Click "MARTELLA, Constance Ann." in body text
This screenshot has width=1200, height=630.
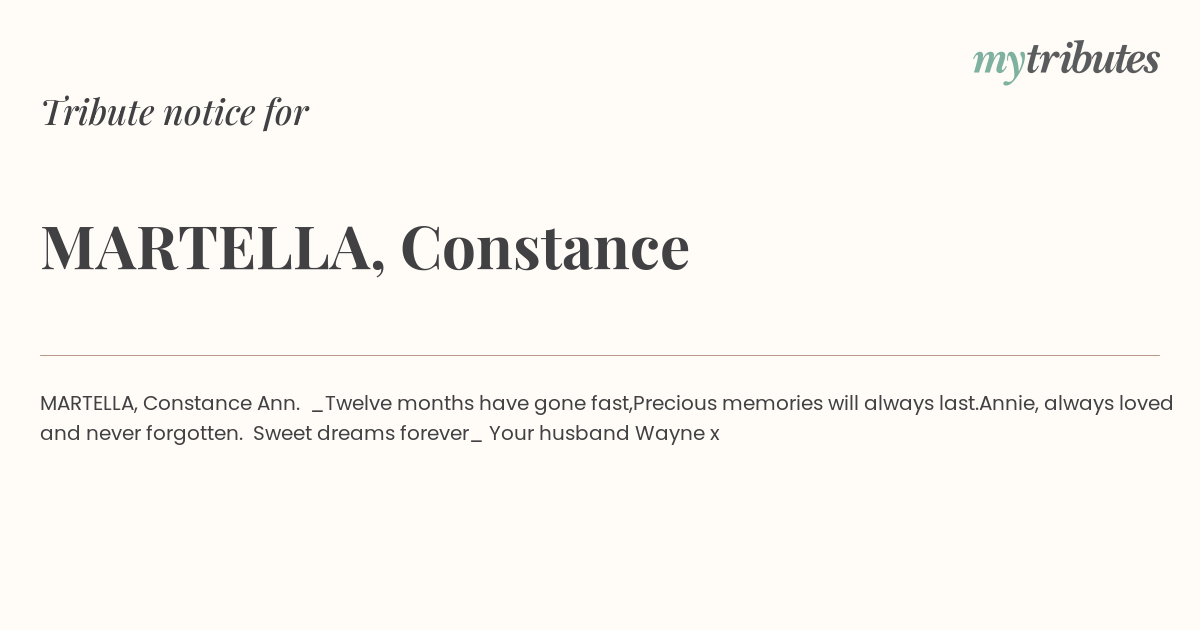[170, 403]
